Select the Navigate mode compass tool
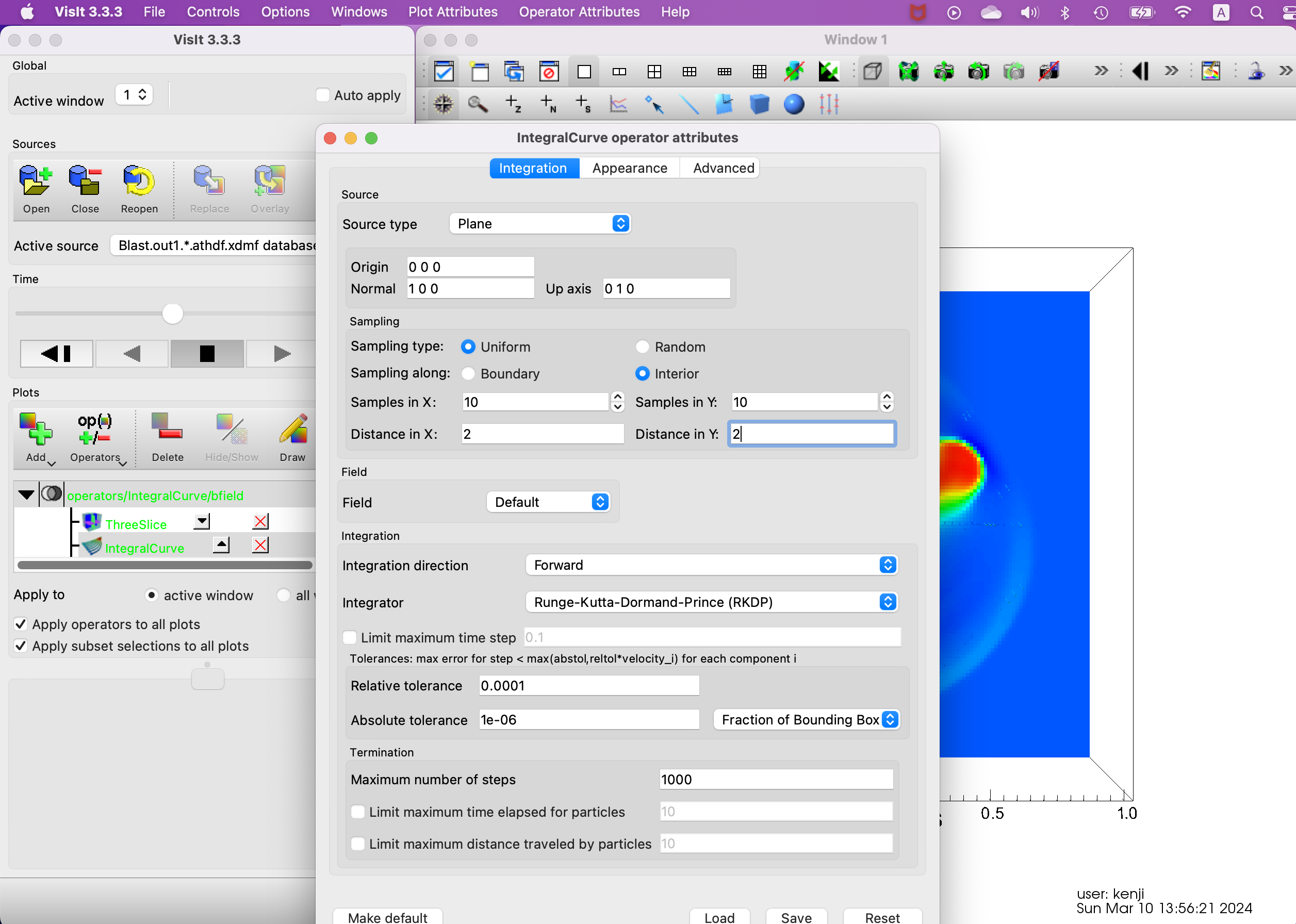The image size is (1296, 924). tap(443, 104)
